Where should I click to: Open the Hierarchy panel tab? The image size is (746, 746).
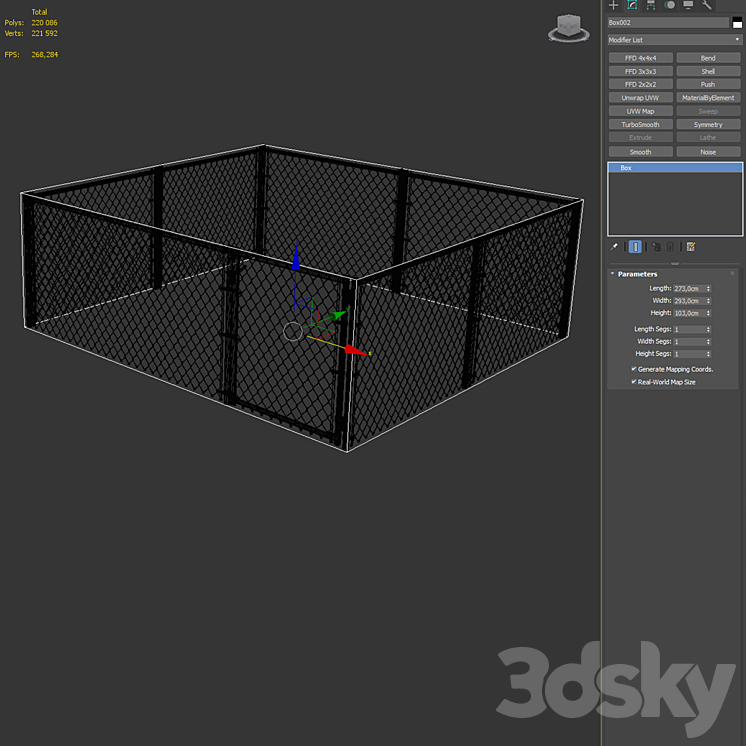coord(650,5)
